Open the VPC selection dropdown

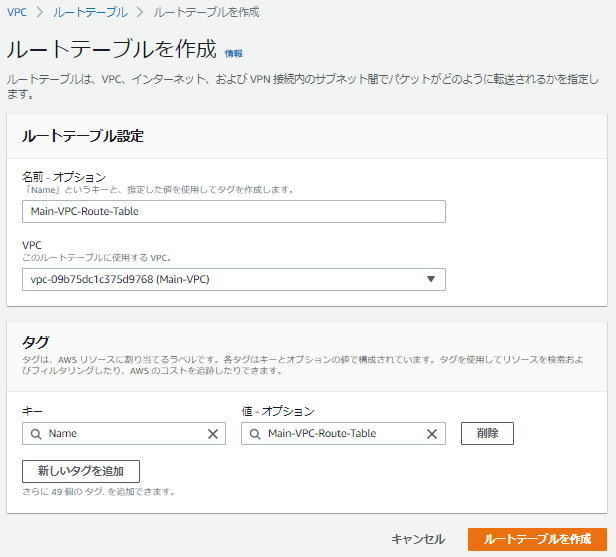click(x=233, y=279)
